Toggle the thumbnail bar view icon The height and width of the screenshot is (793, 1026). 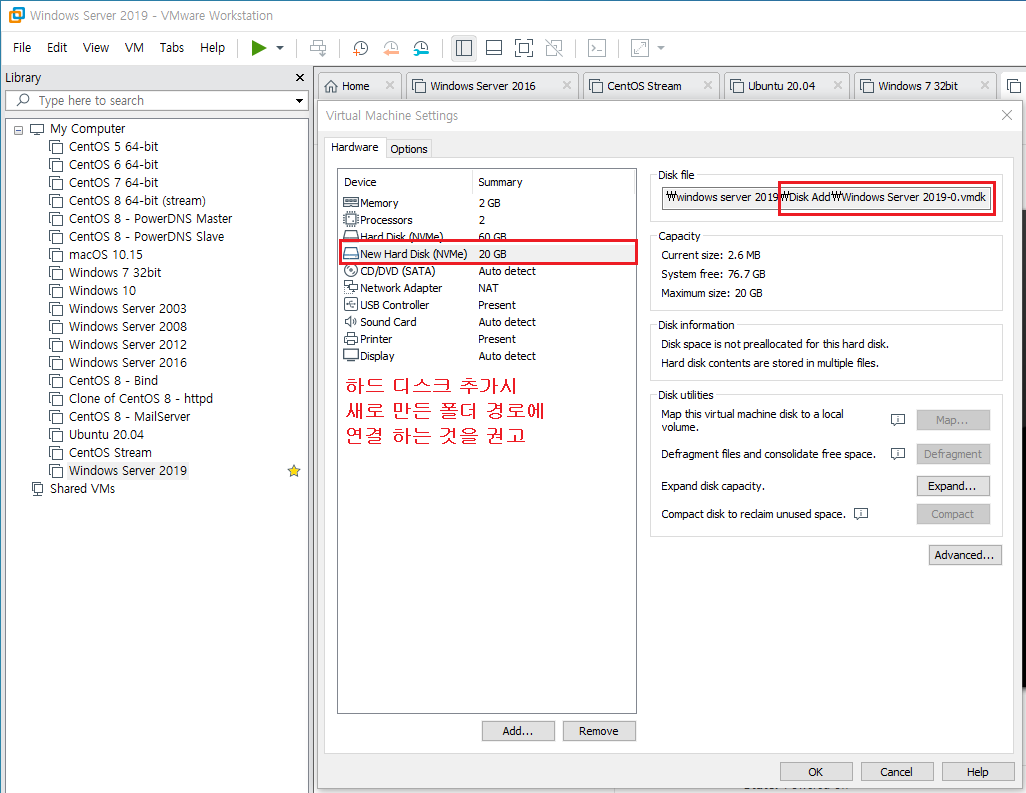tap(494, 48)
